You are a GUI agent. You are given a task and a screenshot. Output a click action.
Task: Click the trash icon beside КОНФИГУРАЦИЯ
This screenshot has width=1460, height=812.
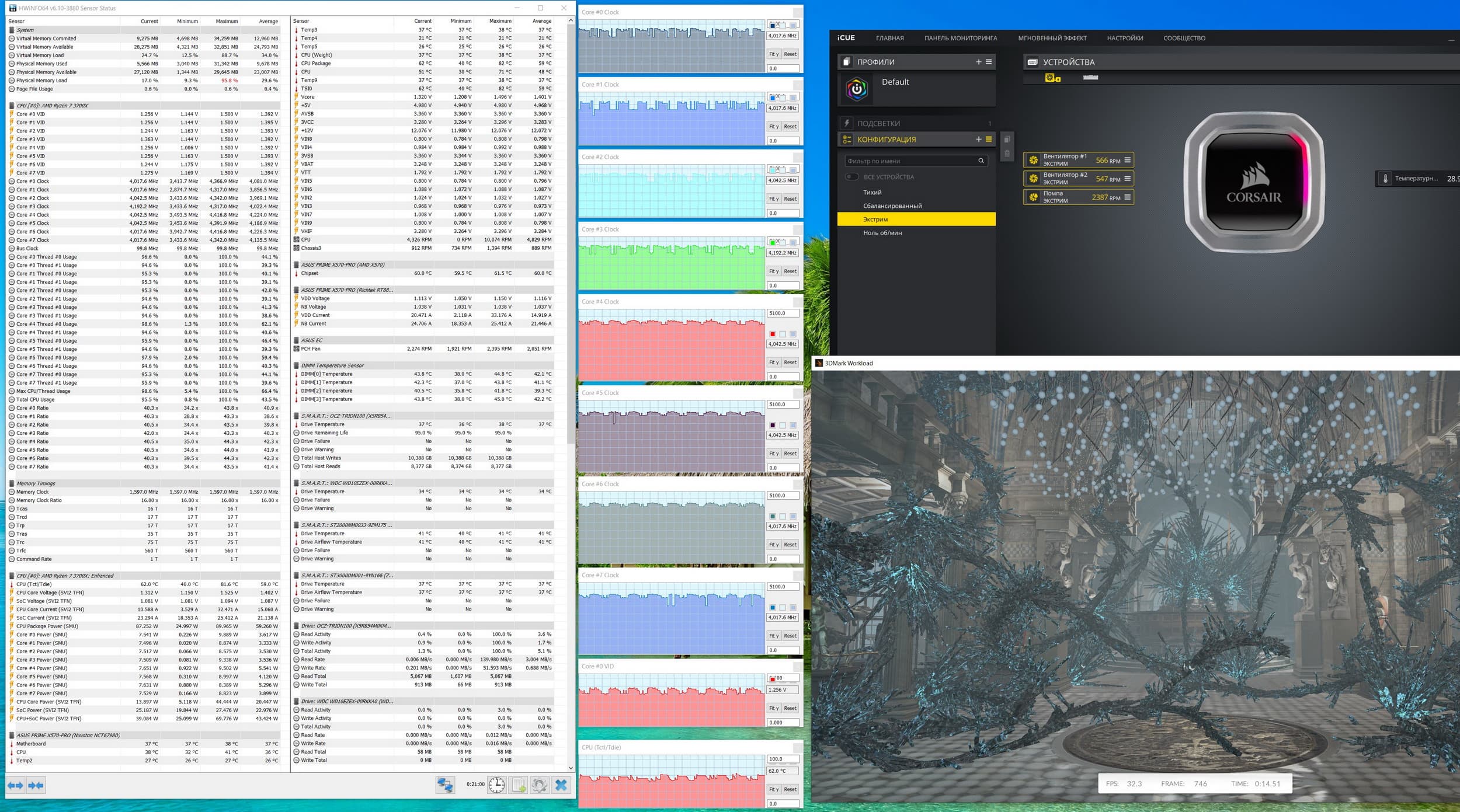[x=1007, y=154]
